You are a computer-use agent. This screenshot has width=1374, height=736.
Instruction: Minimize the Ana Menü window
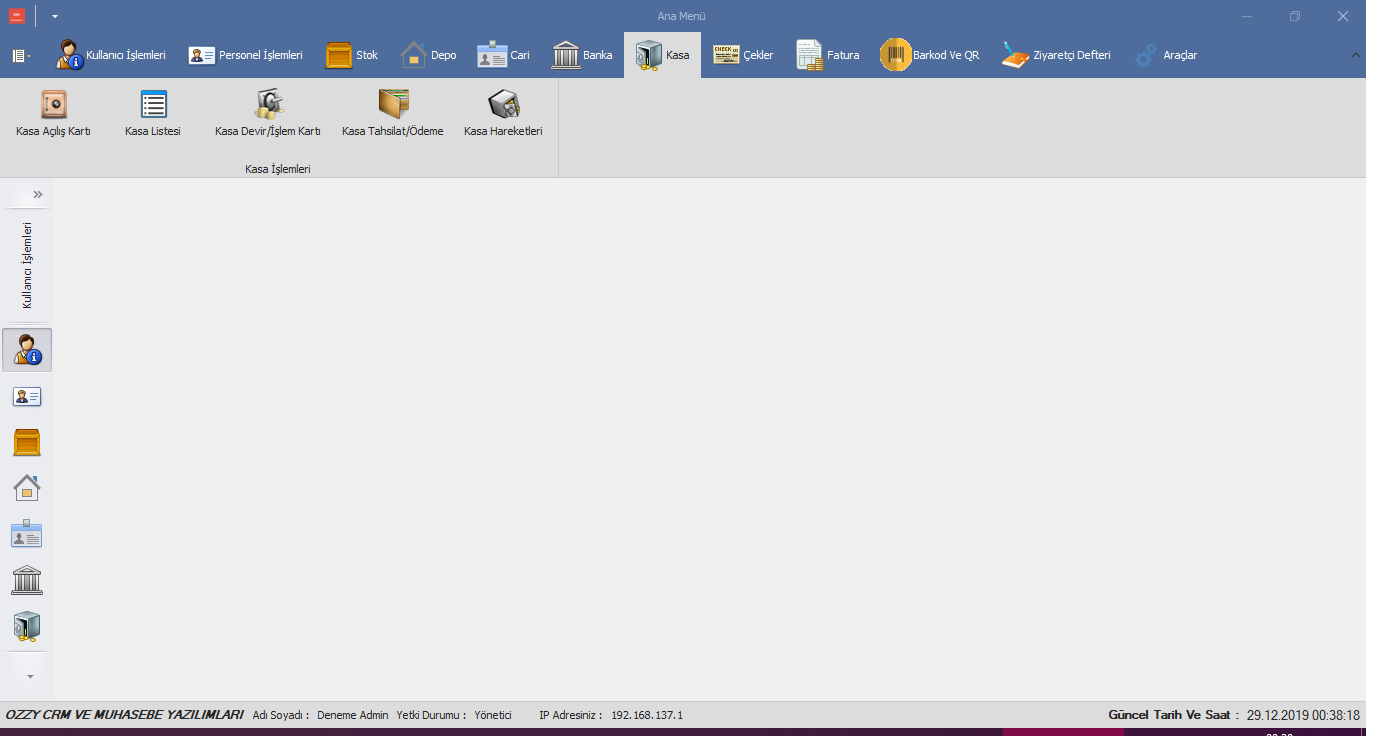point(1248,16)
